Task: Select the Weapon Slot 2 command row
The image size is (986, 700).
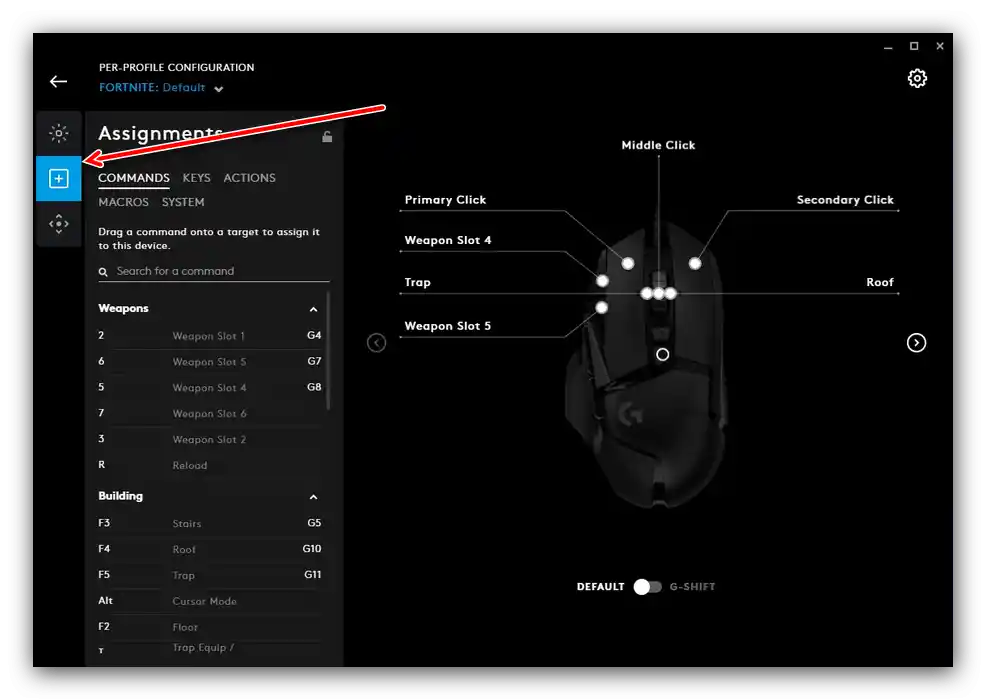Action: (209, 439)
